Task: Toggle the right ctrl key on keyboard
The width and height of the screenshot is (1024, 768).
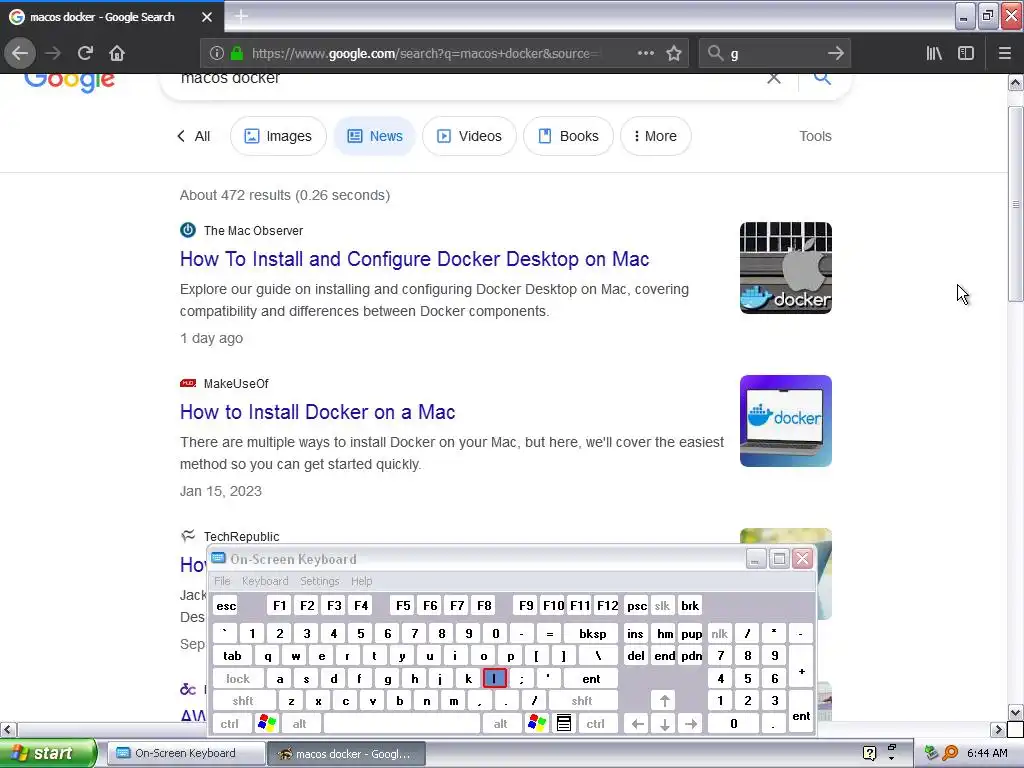Action: tap(596, 723)
